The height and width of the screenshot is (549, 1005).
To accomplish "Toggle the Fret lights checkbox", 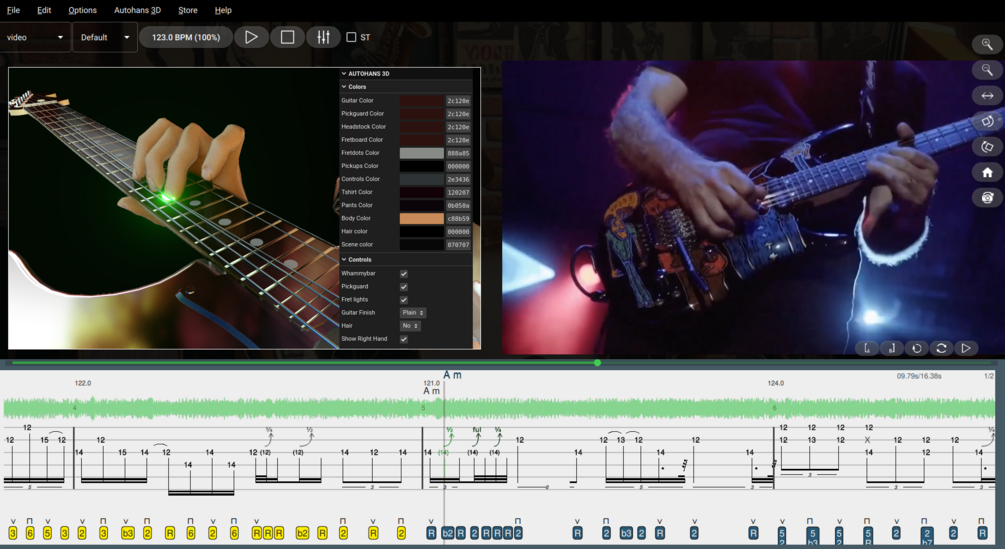I will coord(404,300).
